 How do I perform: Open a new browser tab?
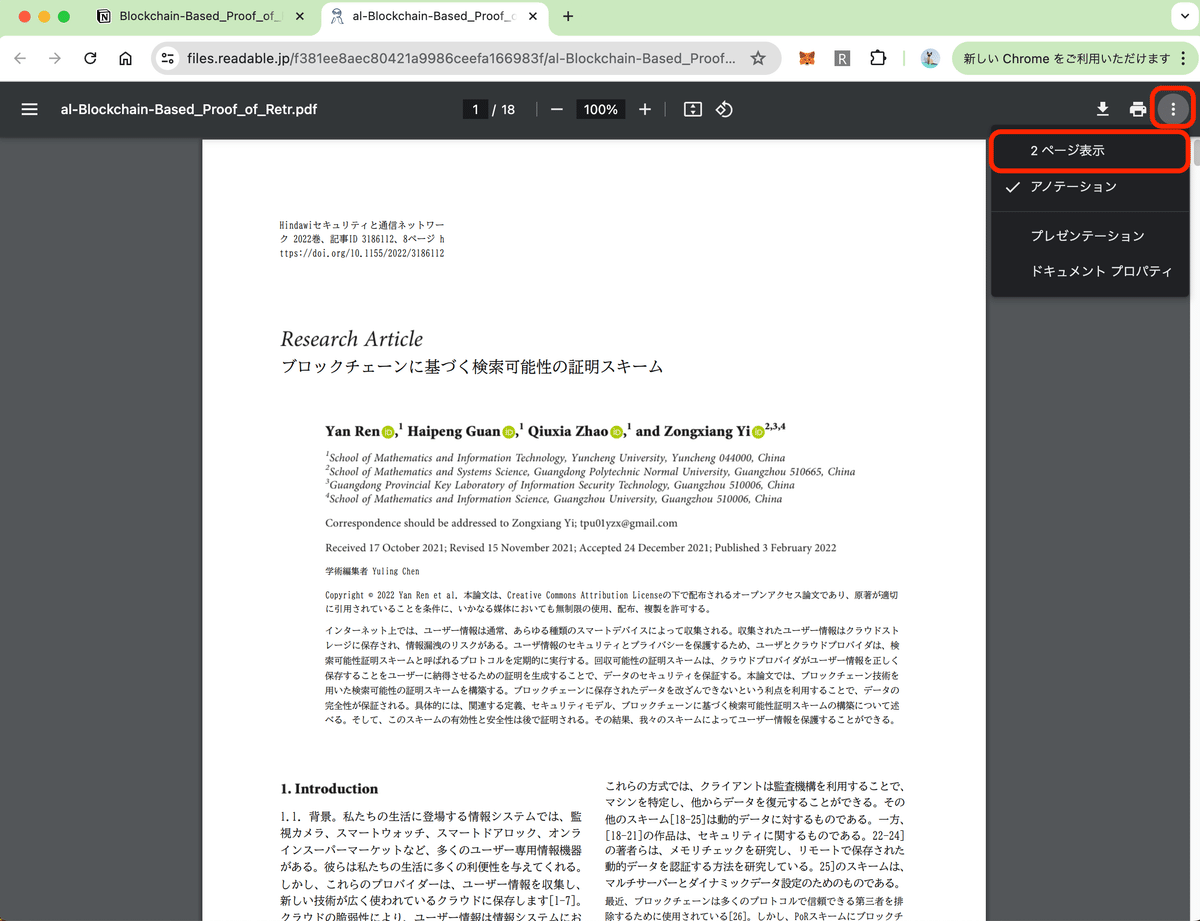coord(568,16)
